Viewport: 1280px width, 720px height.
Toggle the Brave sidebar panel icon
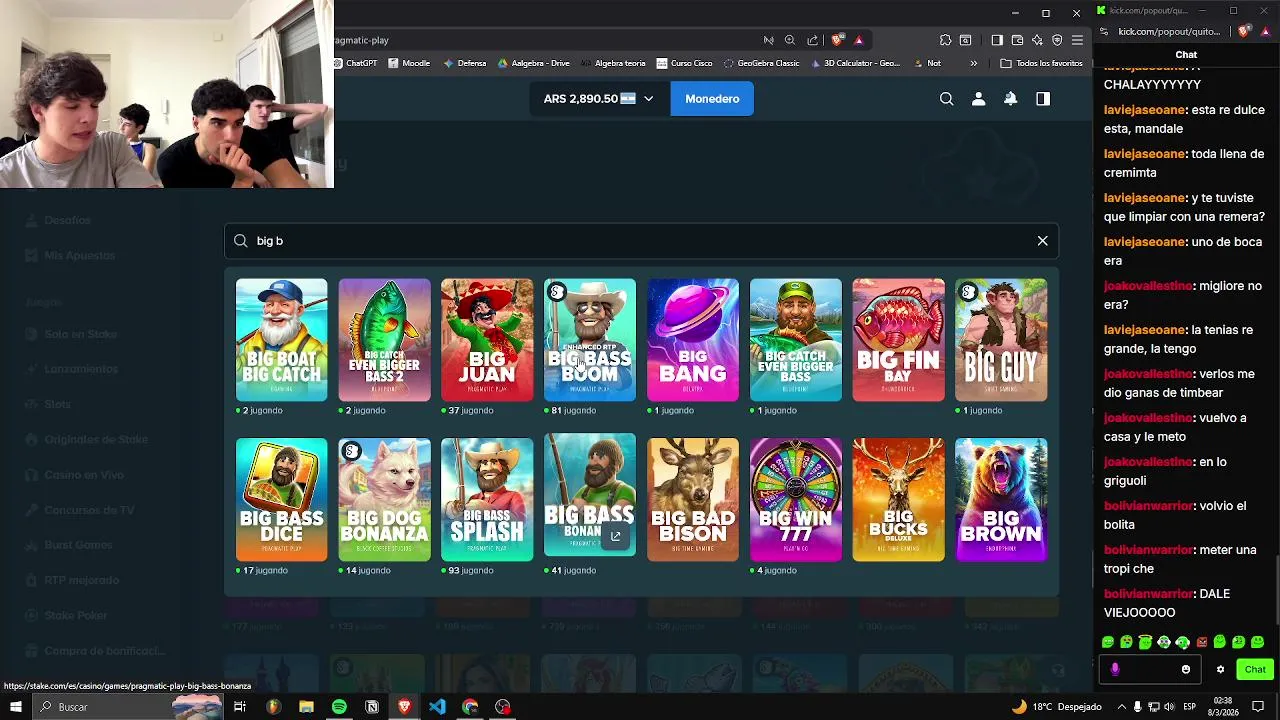[x=997, y=40]
